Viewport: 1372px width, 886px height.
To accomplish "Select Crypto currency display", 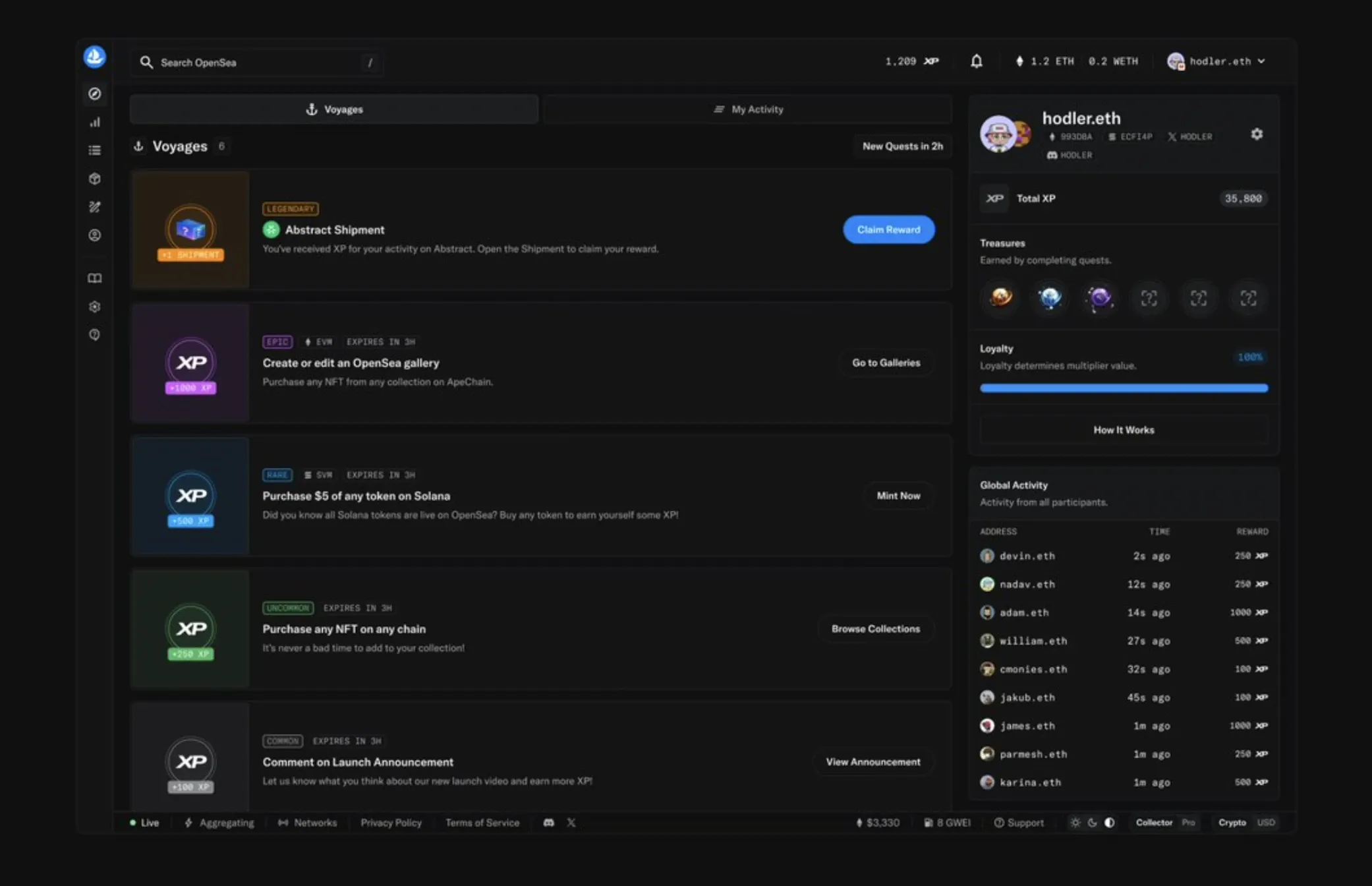I will [x=1232, y=823].
